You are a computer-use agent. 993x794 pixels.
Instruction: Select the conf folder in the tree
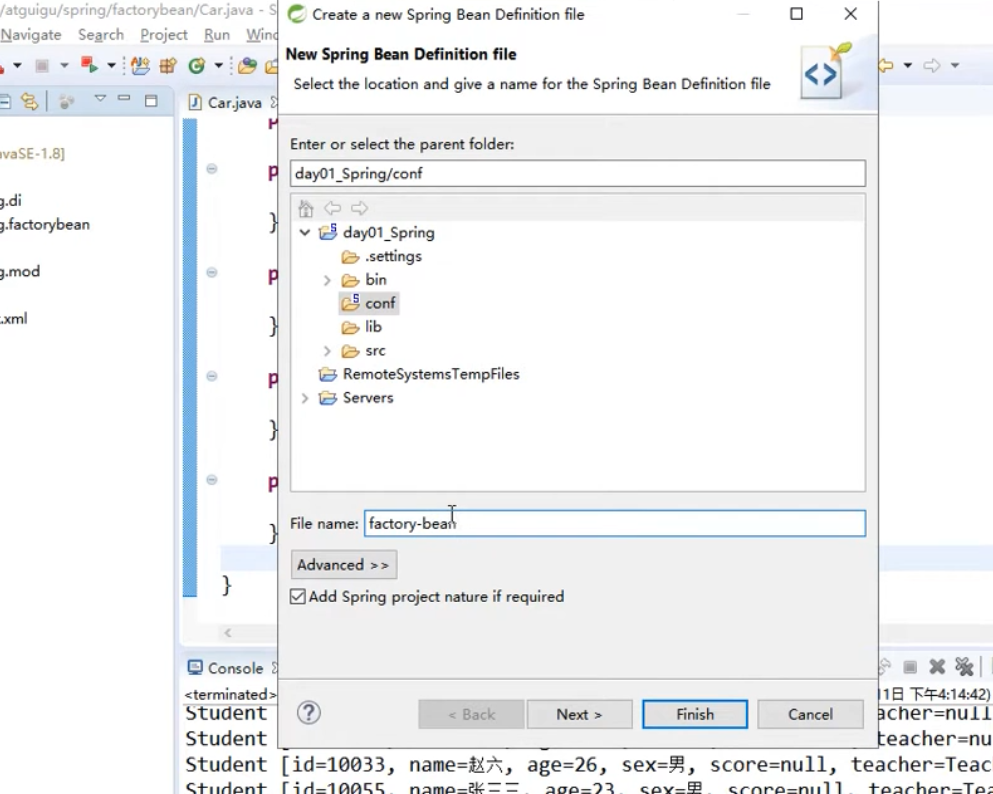click(x=370, y=303)
